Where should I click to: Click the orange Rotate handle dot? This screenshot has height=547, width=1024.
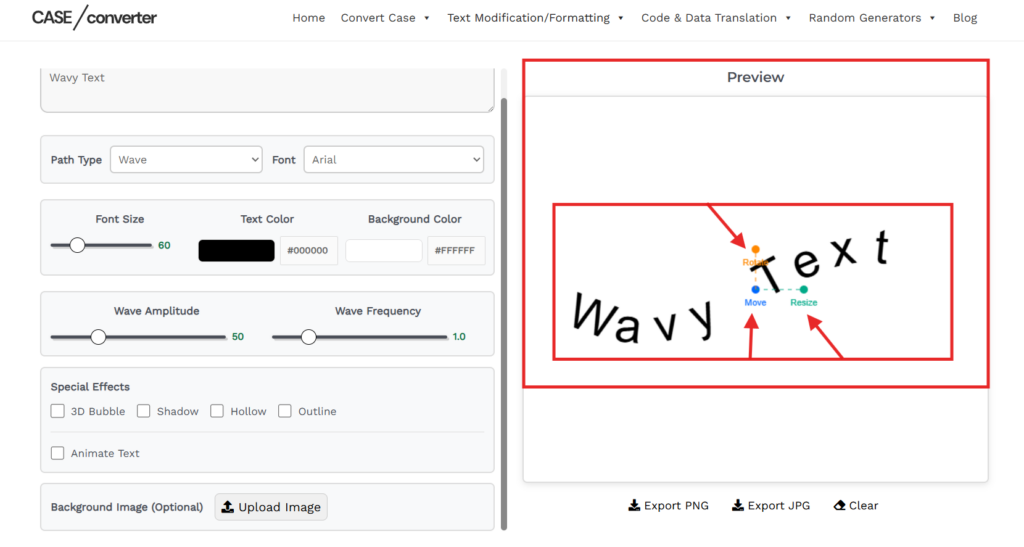tap(756, 249)
